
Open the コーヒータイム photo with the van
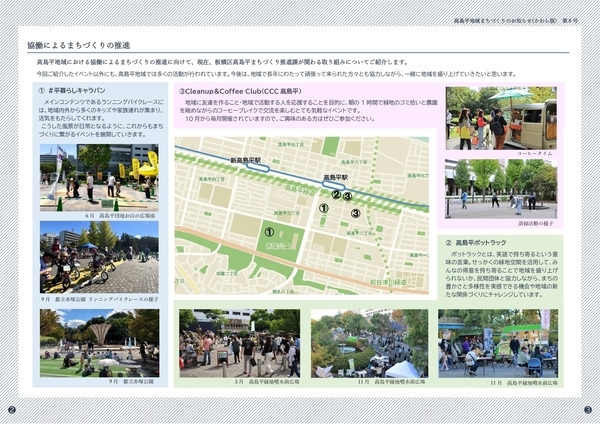point(501,117)
